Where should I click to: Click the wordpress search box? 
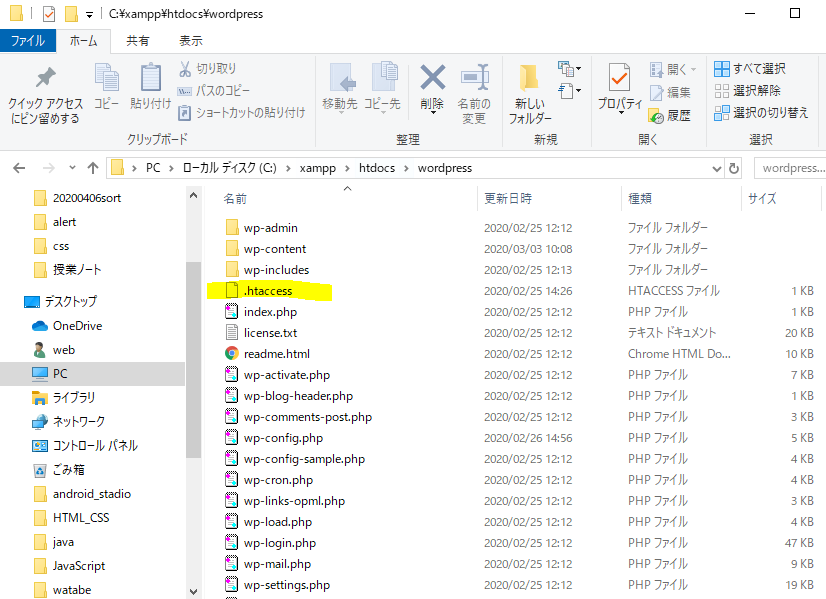tap(790, 168)
